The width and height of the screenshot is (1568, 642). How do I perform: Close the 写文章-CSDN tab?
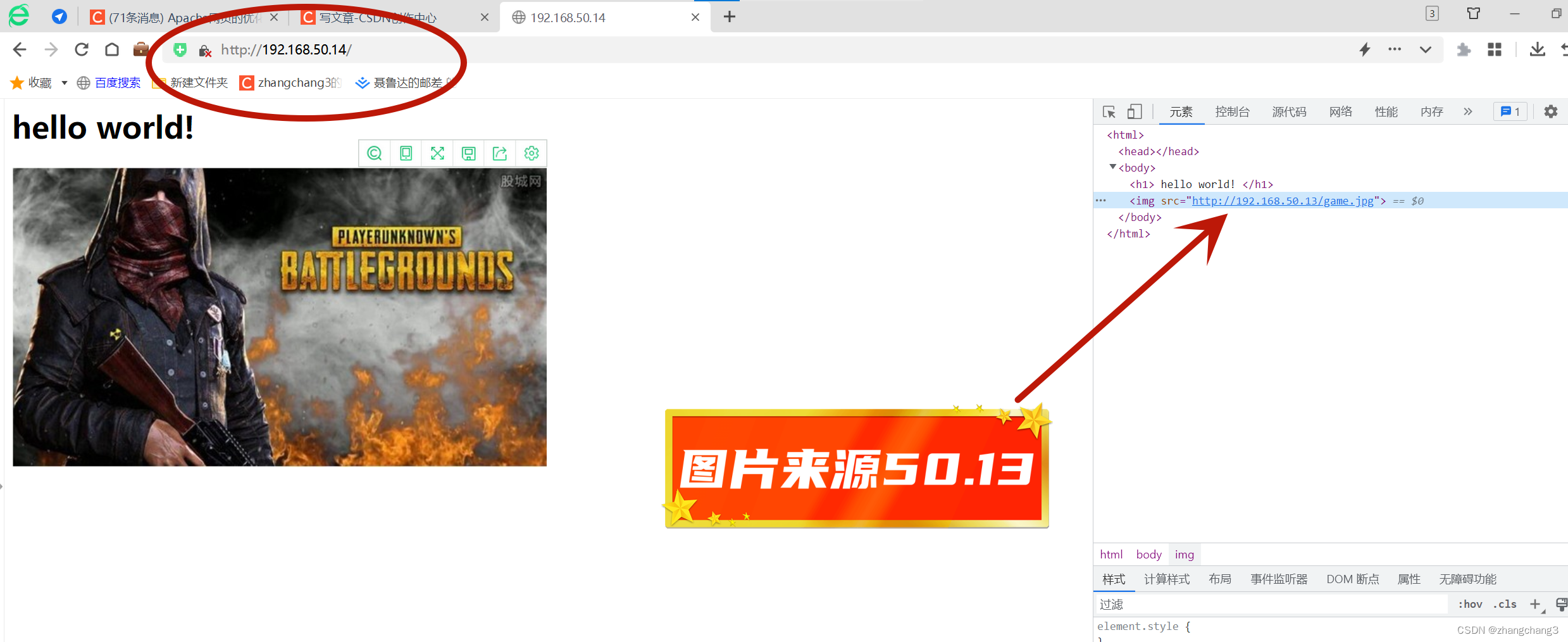[x=485, y=17]
